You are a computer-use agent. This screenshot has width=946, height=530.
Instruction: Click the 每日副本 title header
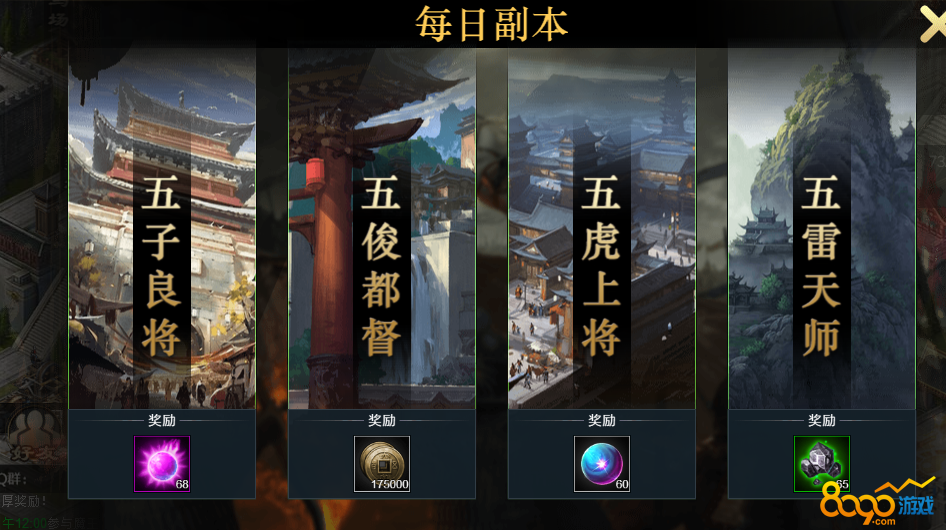pyautogui.click(x=492, y=24)
